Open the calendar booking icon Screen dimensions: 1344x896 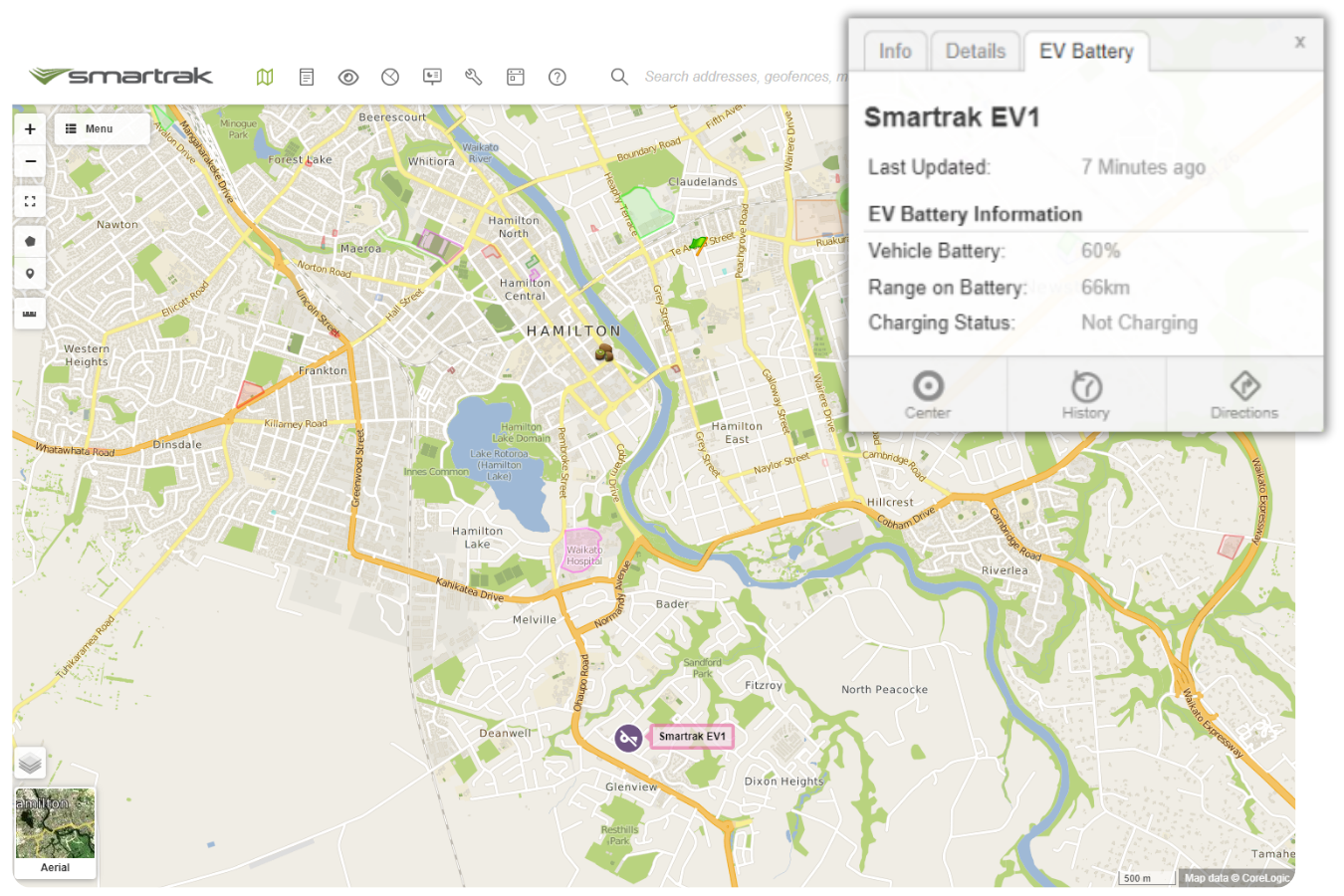pos(516,77)
